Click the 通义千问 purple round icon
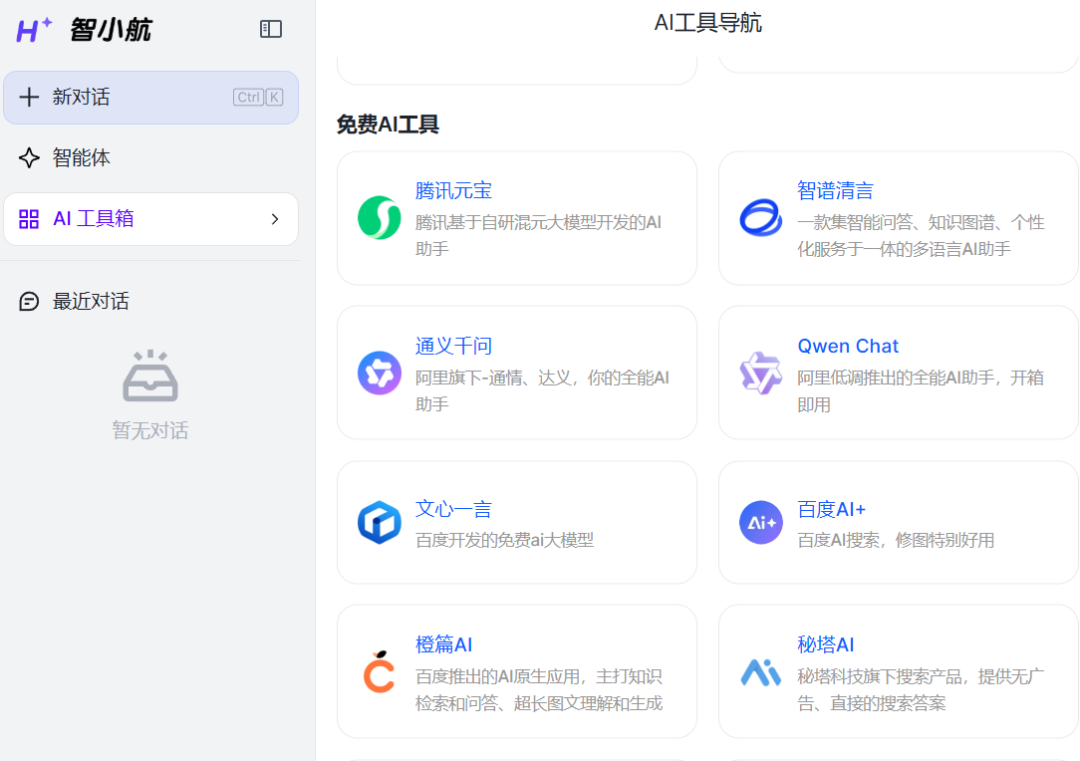Screen dimensions: 1080x761 [x=380, y=373]
